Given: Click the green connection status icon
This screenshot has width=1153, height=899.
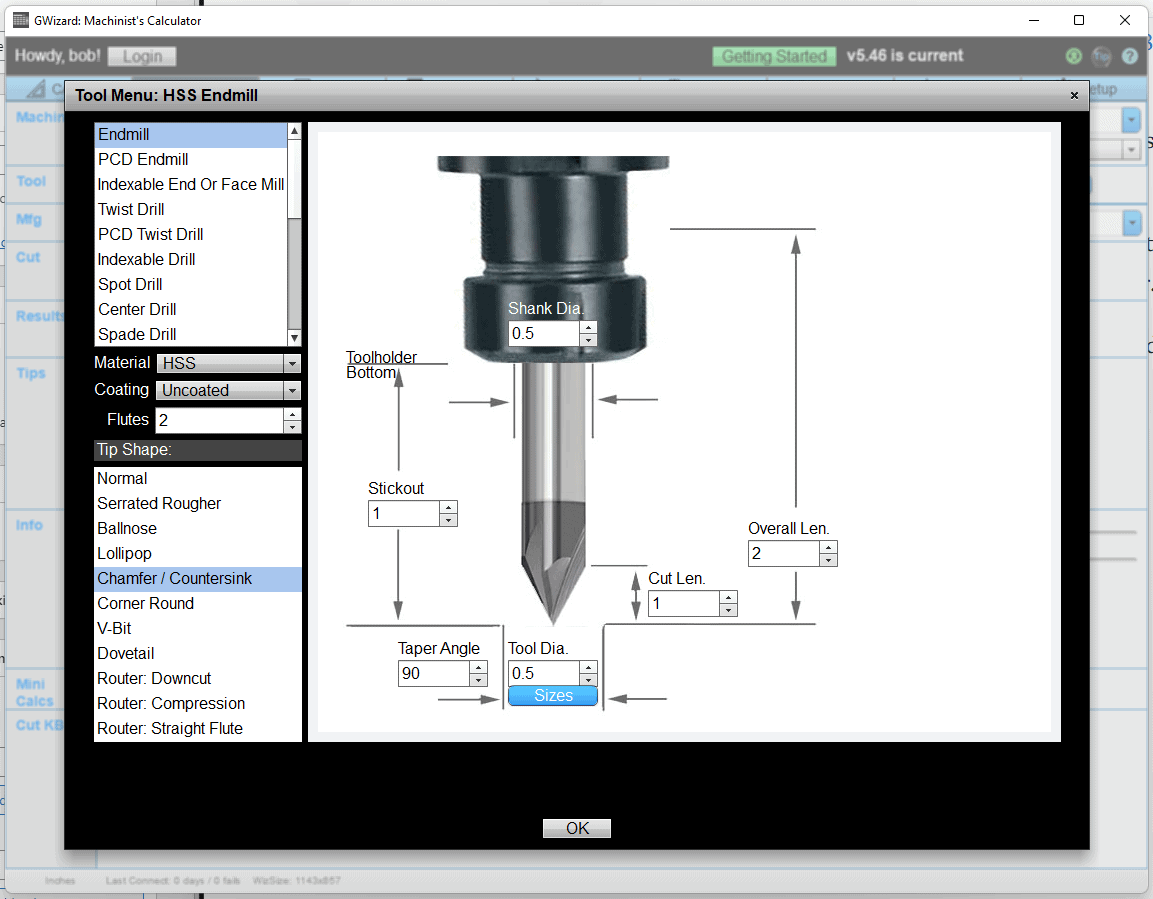Looking at the screenshot, I should coord(1073,56).
